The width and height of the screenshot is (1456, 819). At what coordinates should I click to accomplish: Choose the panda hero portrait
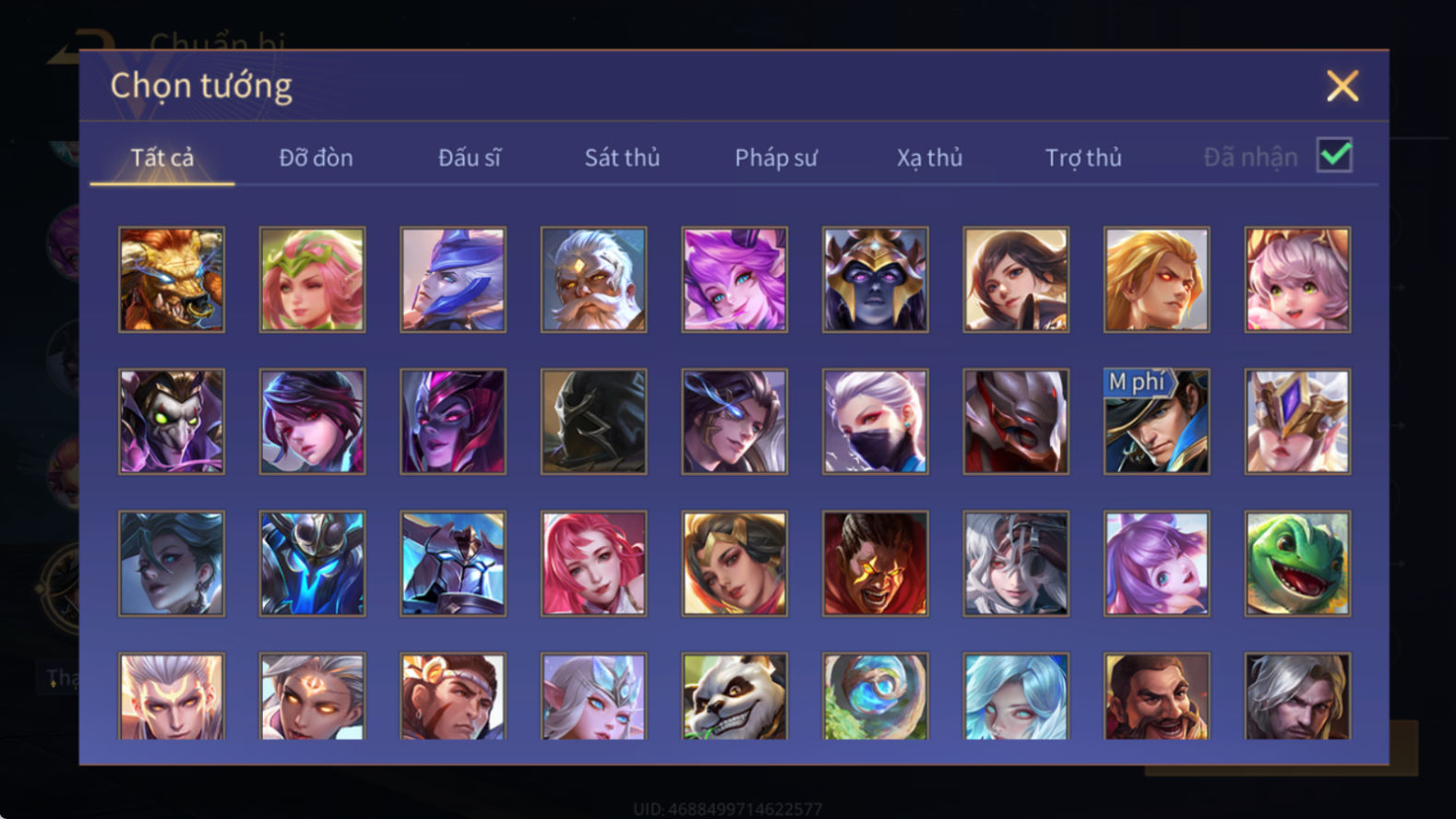734,696
